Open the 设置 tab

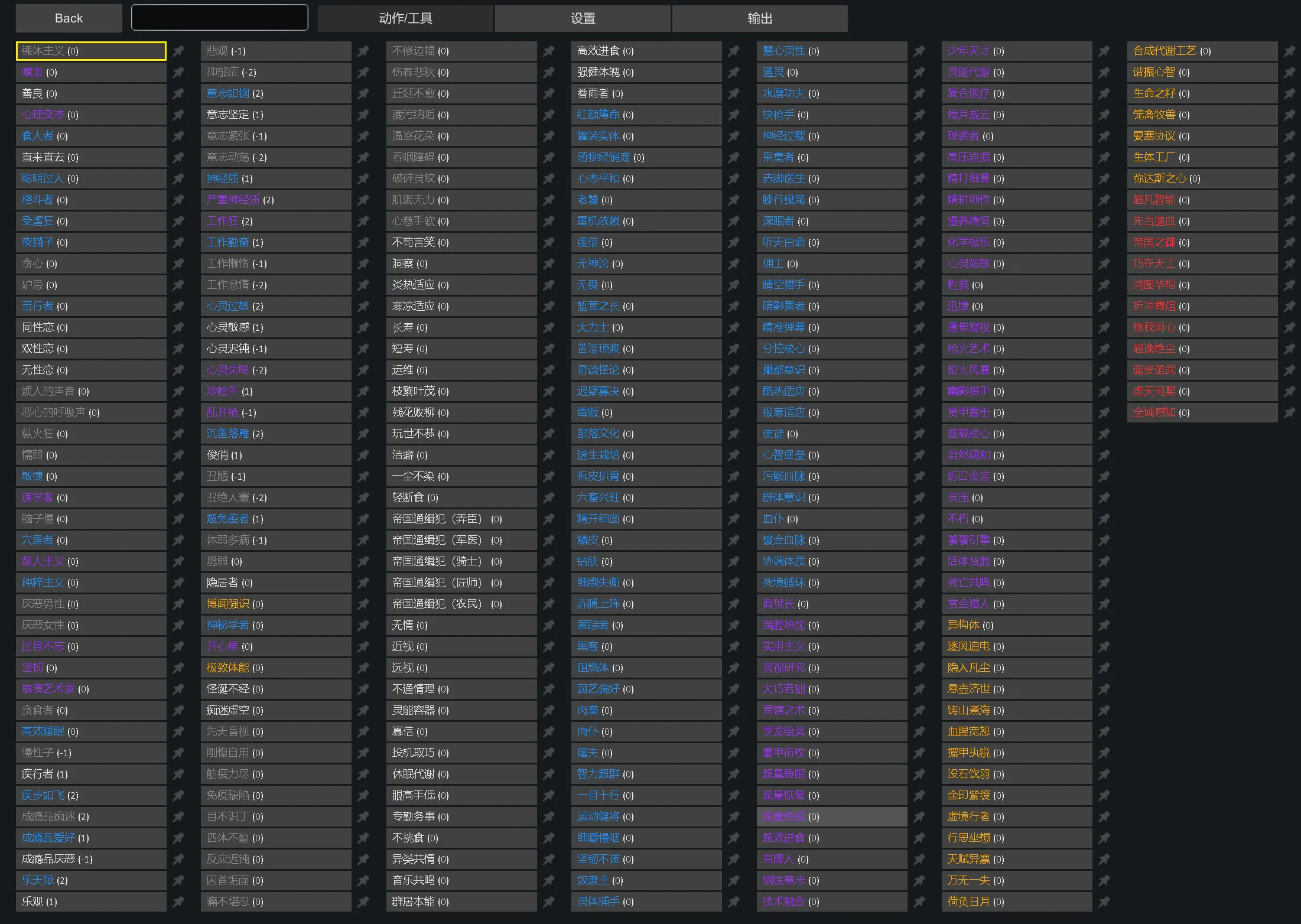point(583,18)
